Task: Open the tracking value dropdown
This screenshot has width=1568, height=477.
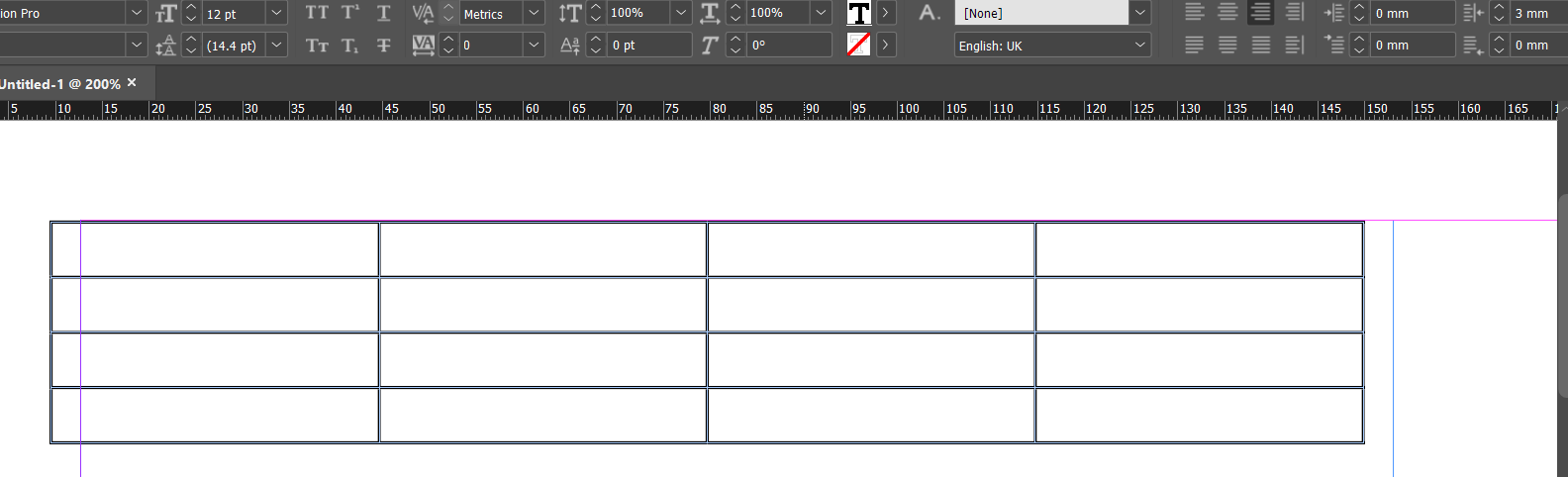Action: click(x=535, y=46)
